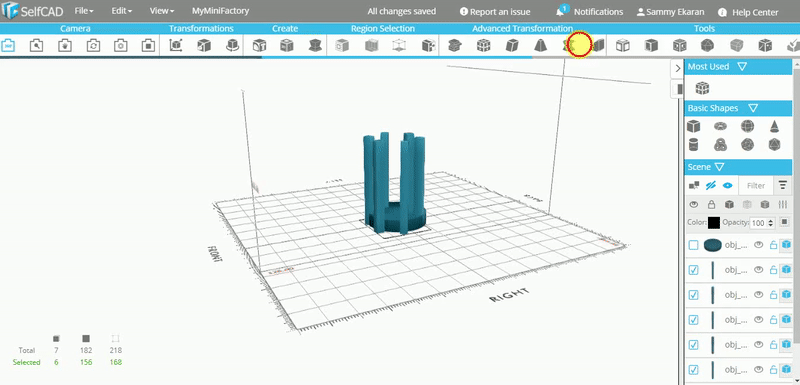The width and height of the screenshot is (800, 385).
Task: Click the dark funnel-shaped Create group icon
Action: pos(315,45)
